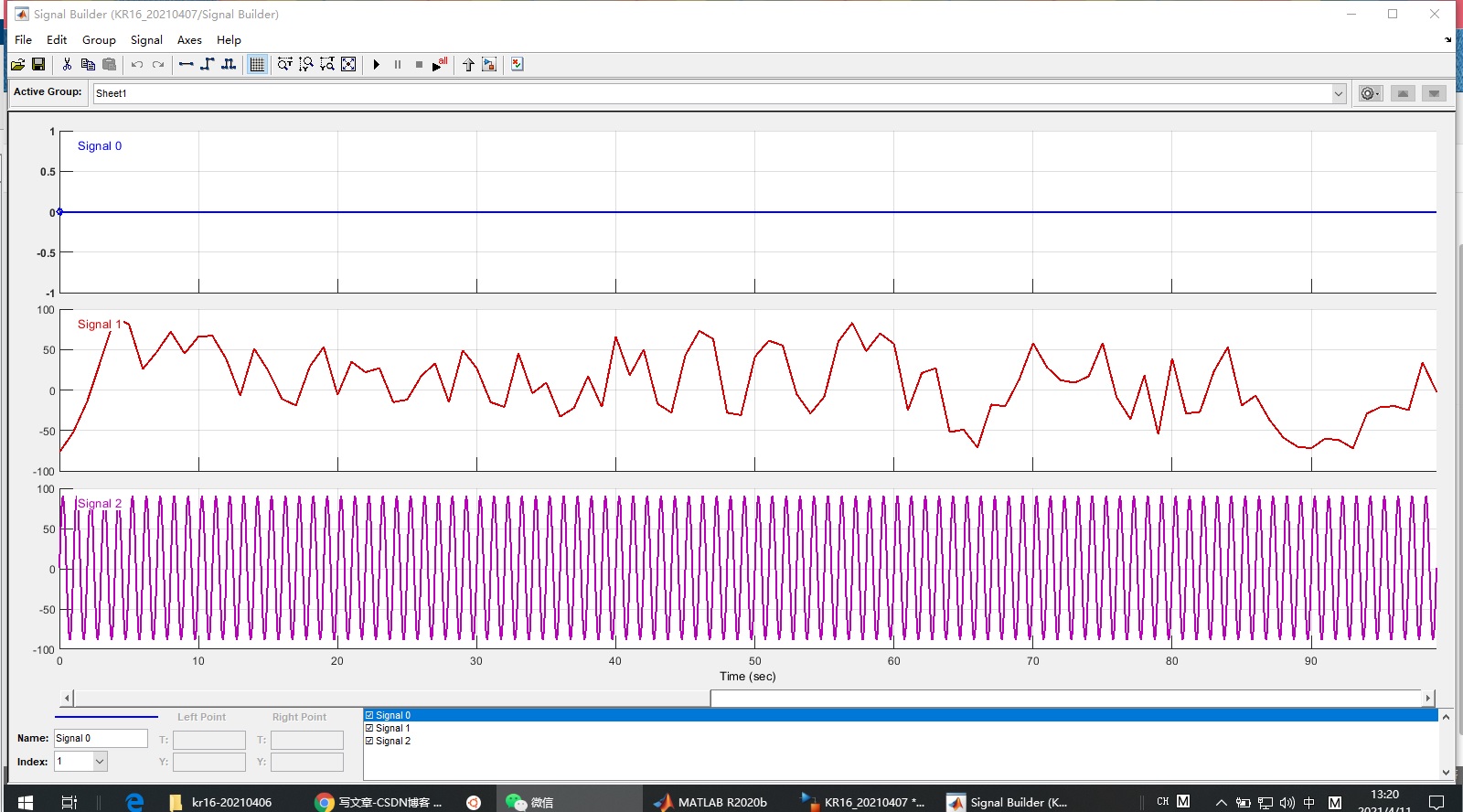Image resolution: width=1463 pixels, height=812 pixels.
Task: Expand the Index dropdown
Action: [101, 761]
